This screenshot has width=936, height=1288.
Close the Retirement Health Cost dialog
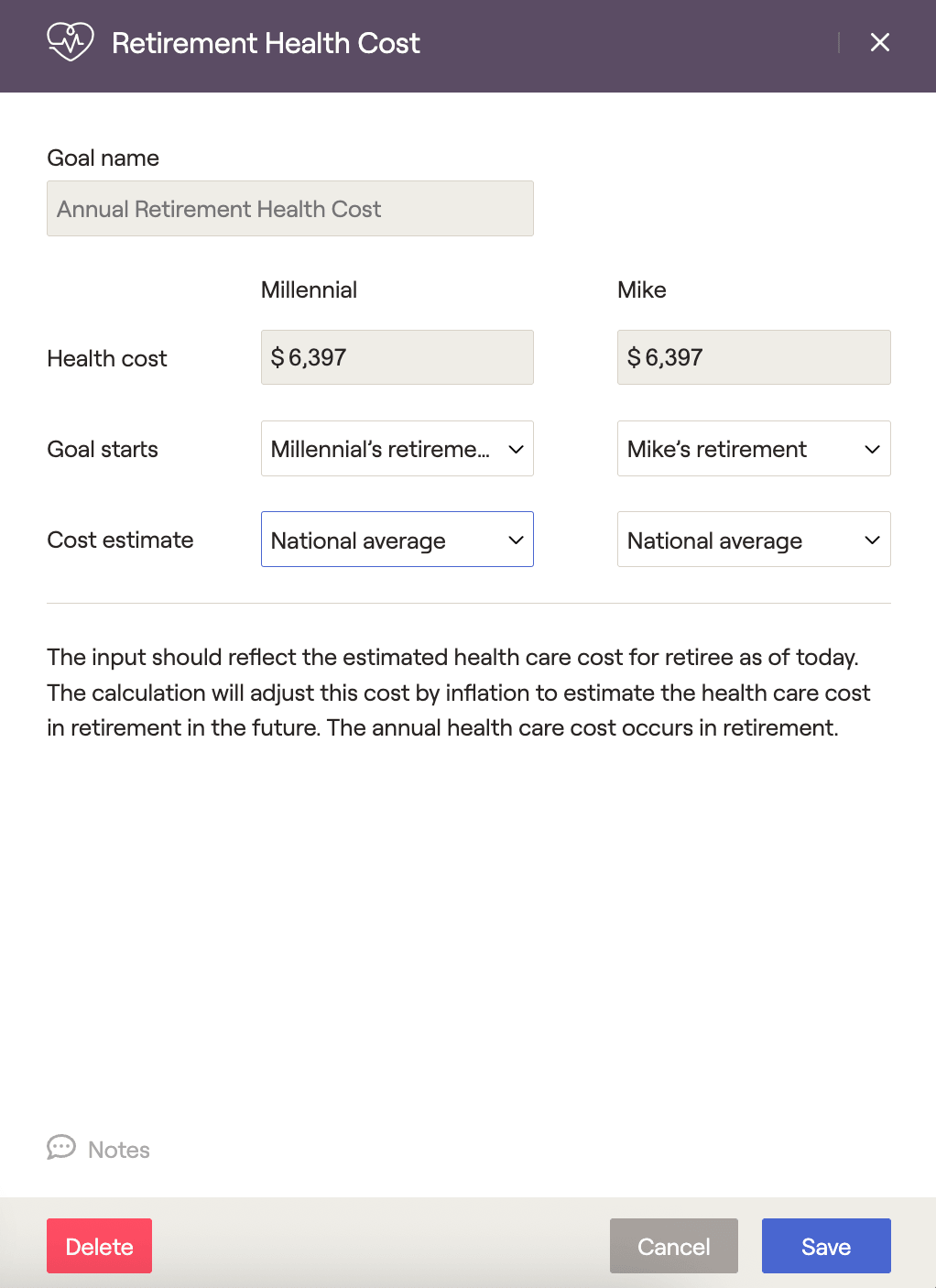click(x=880, y=42)
